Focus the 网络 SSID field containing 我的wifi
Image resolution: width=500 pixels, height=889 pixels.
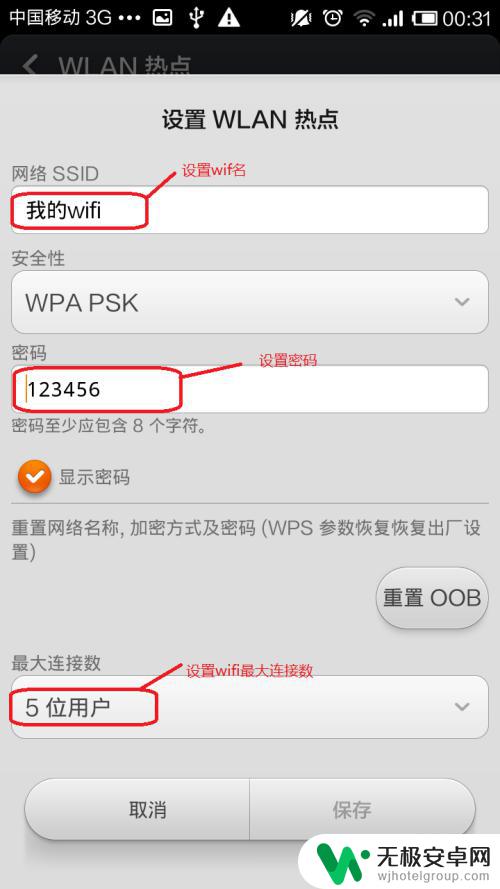pyautogui.click(x=249, y=210)
